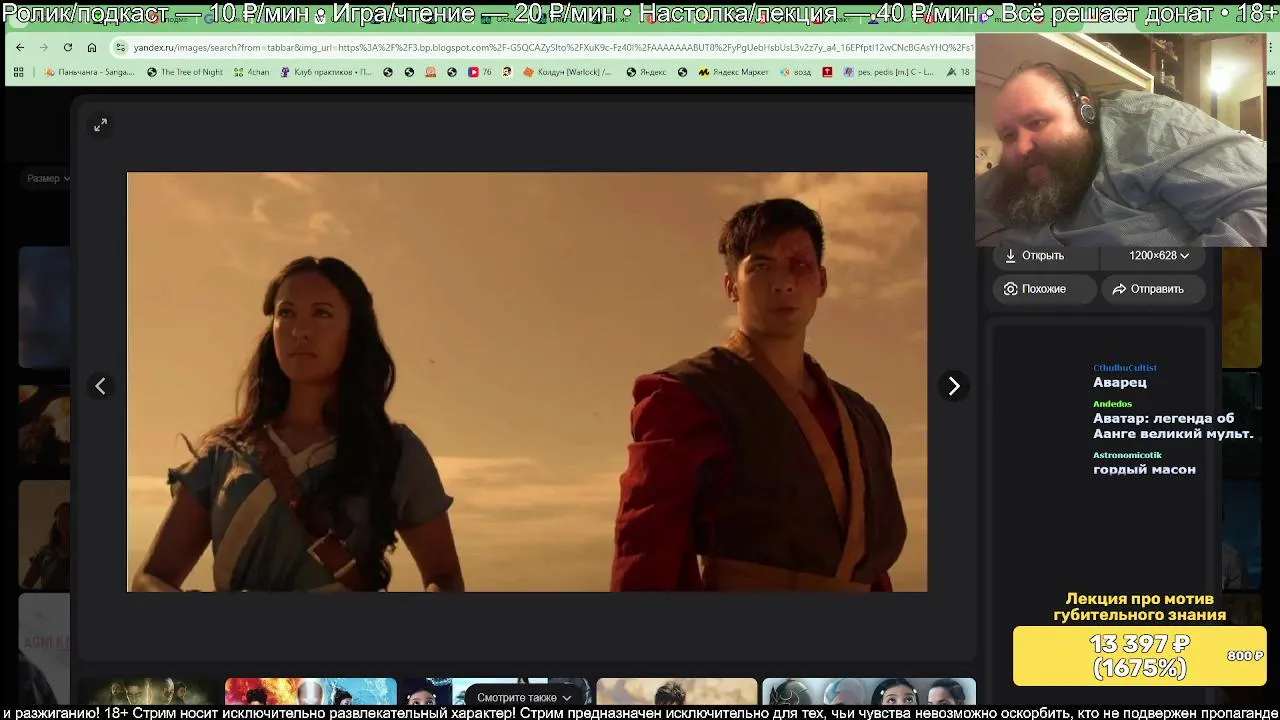Open the Паньчанга - Sanga bookmark
This screenshot has height=720, width=1280.
tap(89, 72)
